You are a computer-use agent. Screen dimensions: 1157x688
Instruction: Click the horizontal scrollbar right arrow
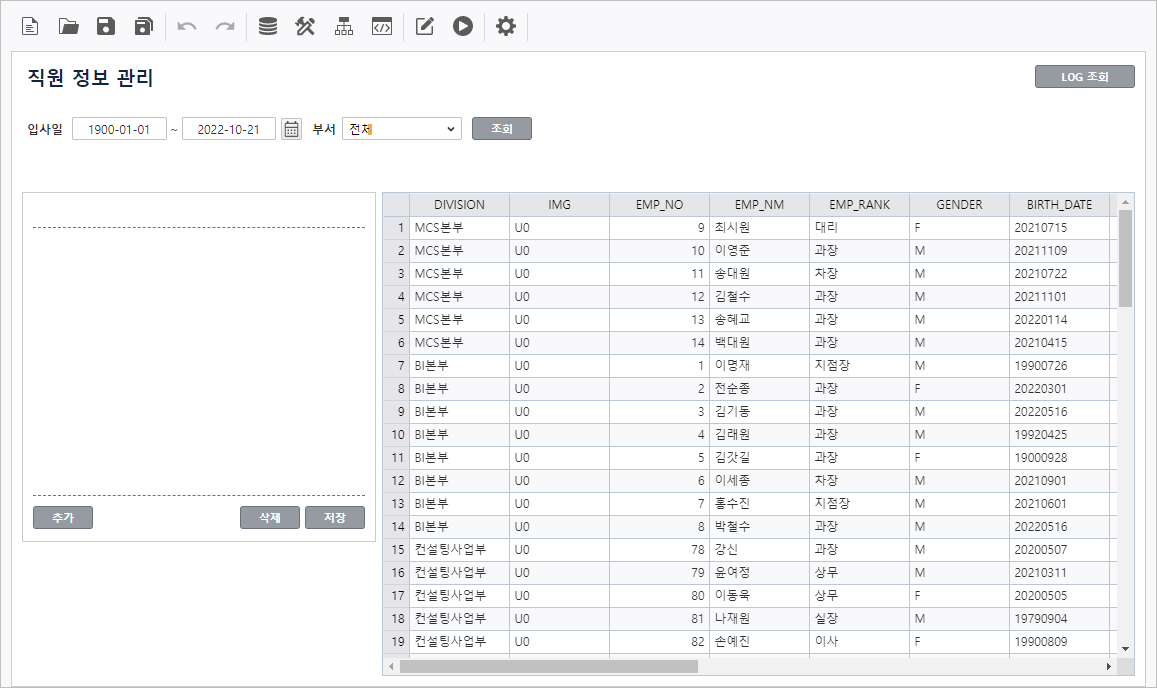1108,666
